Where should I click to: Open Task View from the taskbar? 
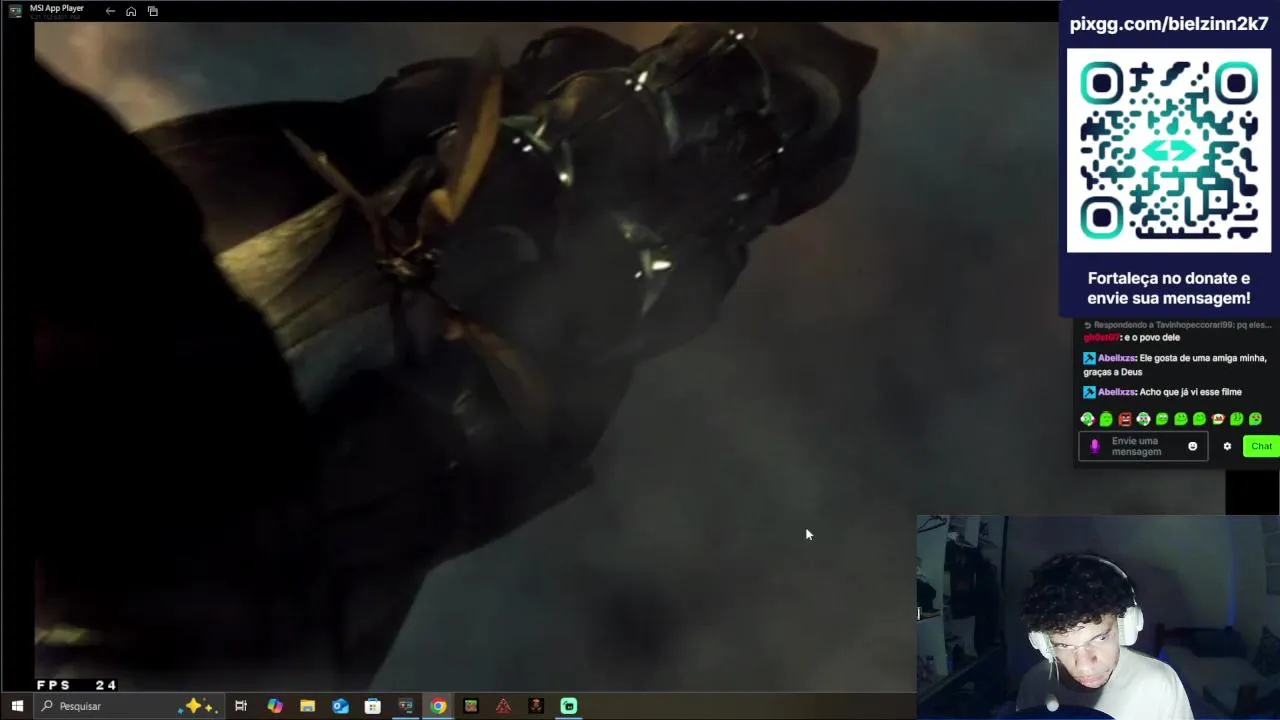241,706
